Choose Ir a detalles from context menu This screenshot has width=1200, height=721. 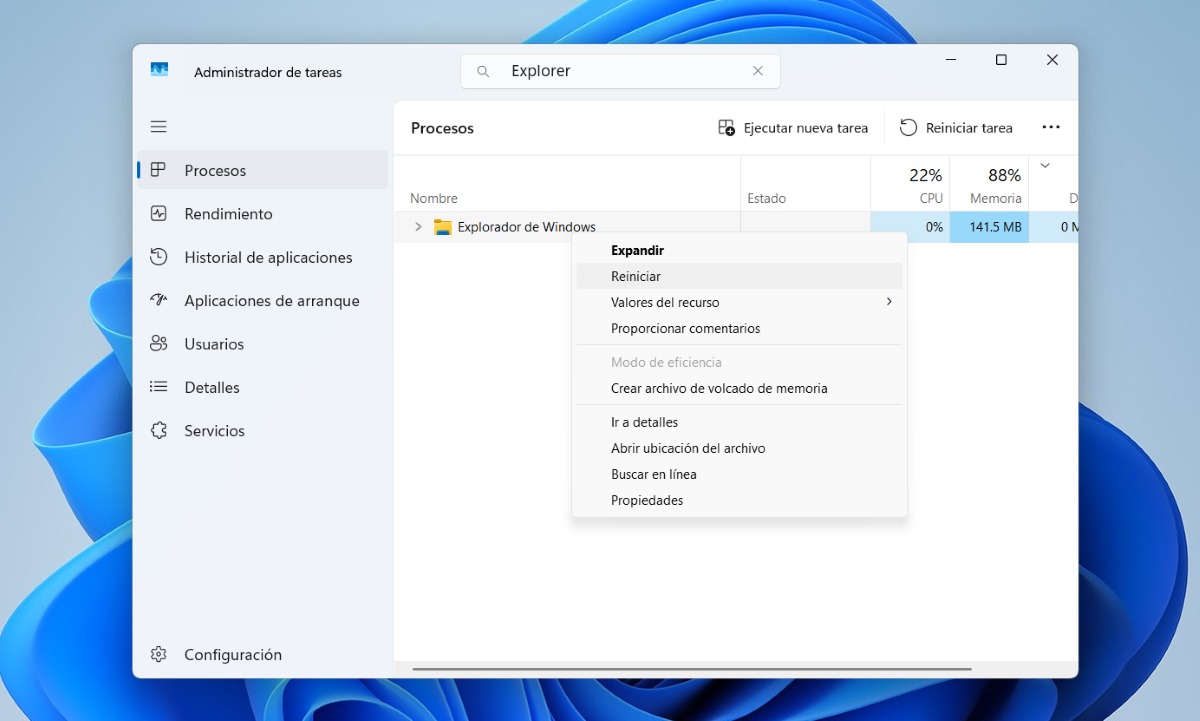pos(644,422)
